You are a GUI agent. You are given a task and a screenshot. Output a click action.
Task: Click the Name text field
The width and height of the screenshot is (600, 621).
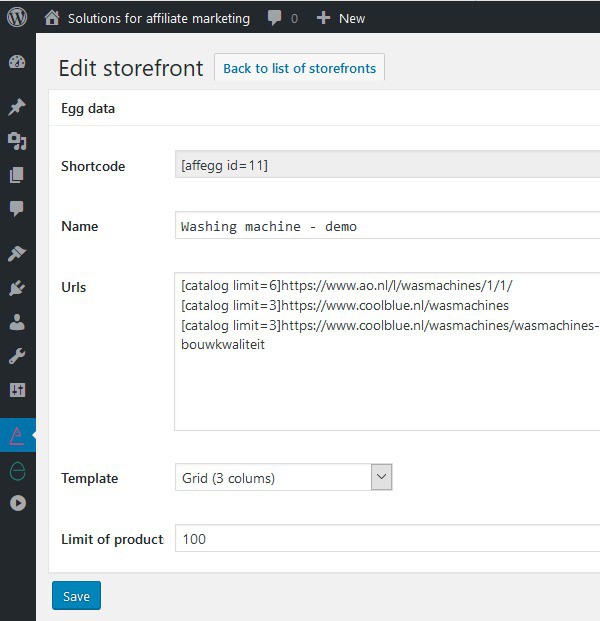coord(386,227)
